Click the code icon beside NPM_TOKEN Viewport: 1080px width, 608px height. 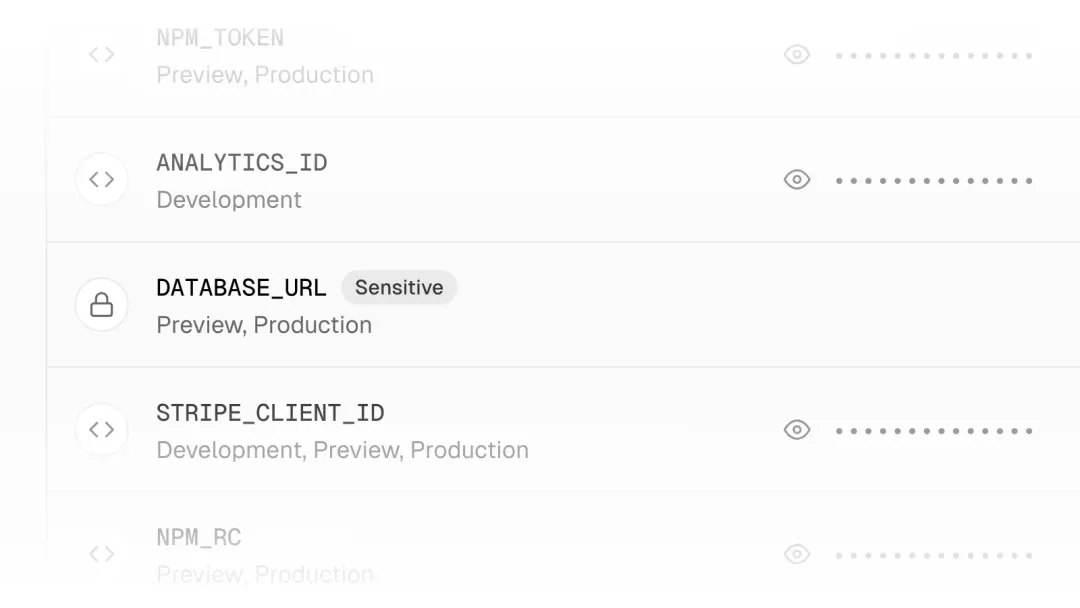101,55
